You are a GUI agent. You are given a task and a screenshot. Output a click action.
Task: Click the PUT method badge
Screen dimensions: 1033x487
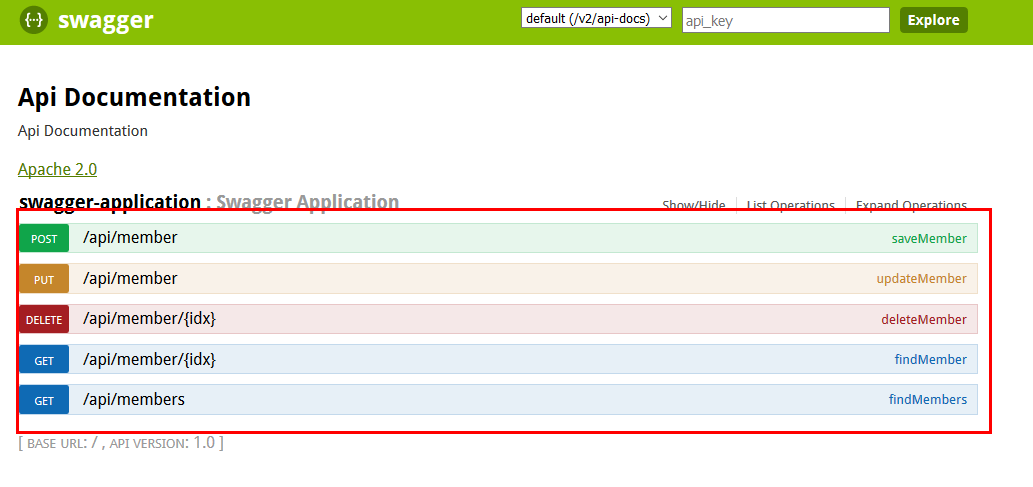[x=44, y=279]
